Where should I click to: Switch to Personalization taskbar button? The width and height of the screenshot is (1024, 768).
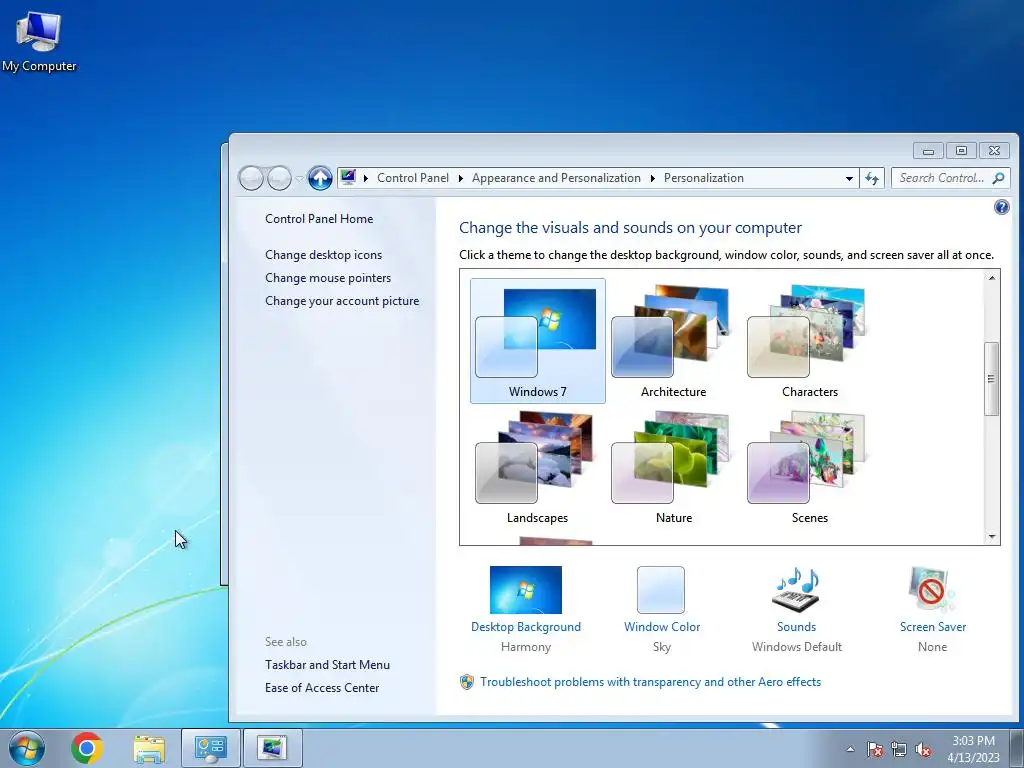click(272, 748)
